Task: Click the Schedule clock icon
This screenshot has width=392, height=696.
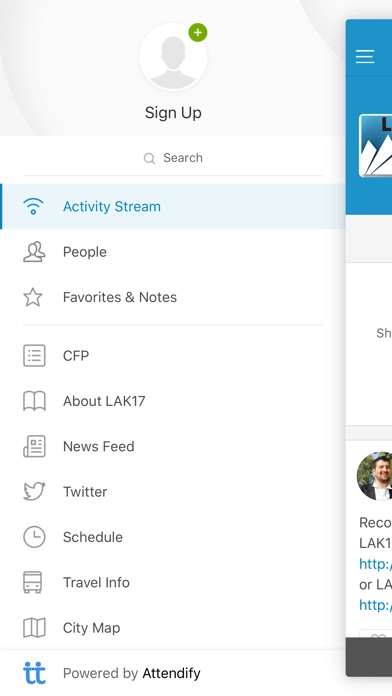Action: 34,537
